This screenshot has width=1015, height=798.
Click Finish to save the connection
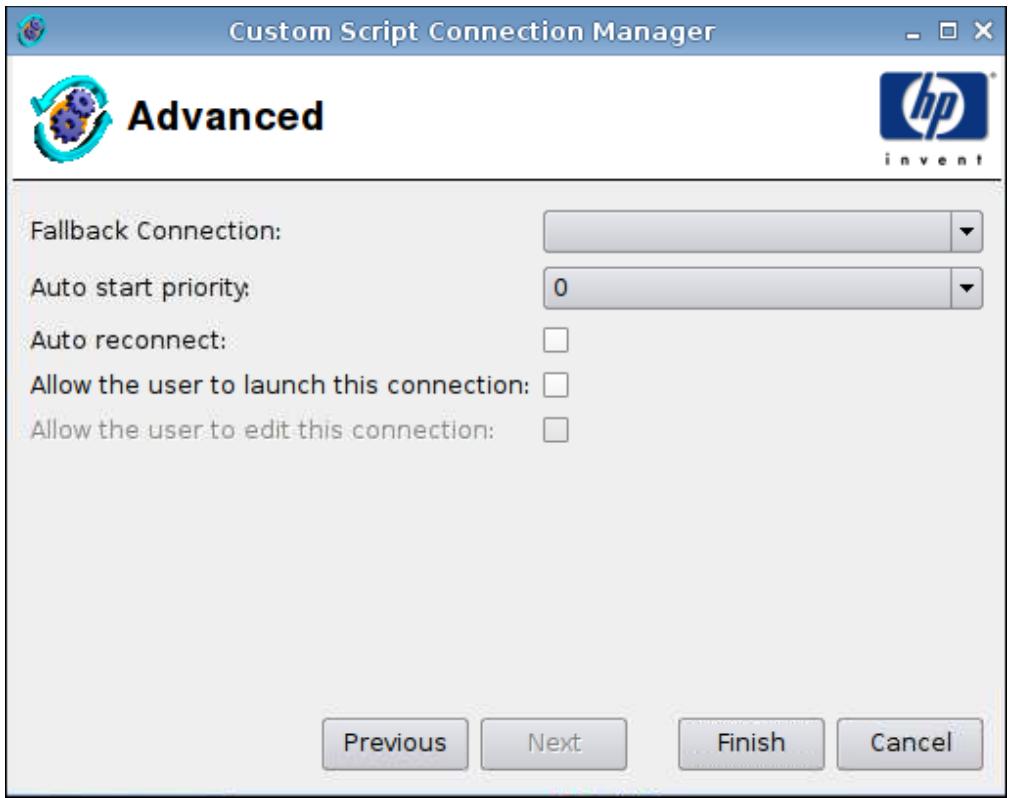pyautogui.click(x=751, y=744)
